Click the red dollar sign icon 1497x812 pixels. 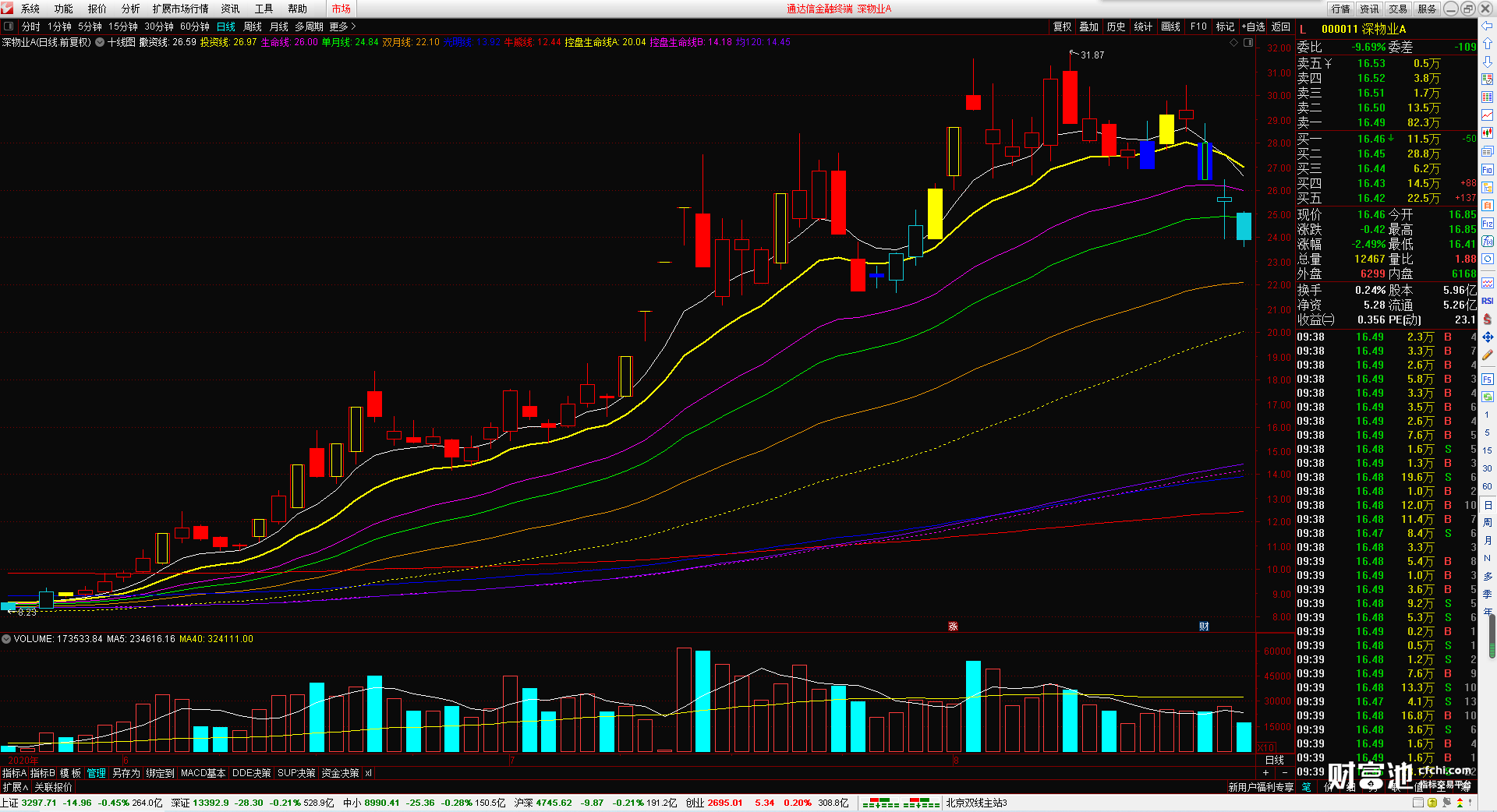(1487, 319)
